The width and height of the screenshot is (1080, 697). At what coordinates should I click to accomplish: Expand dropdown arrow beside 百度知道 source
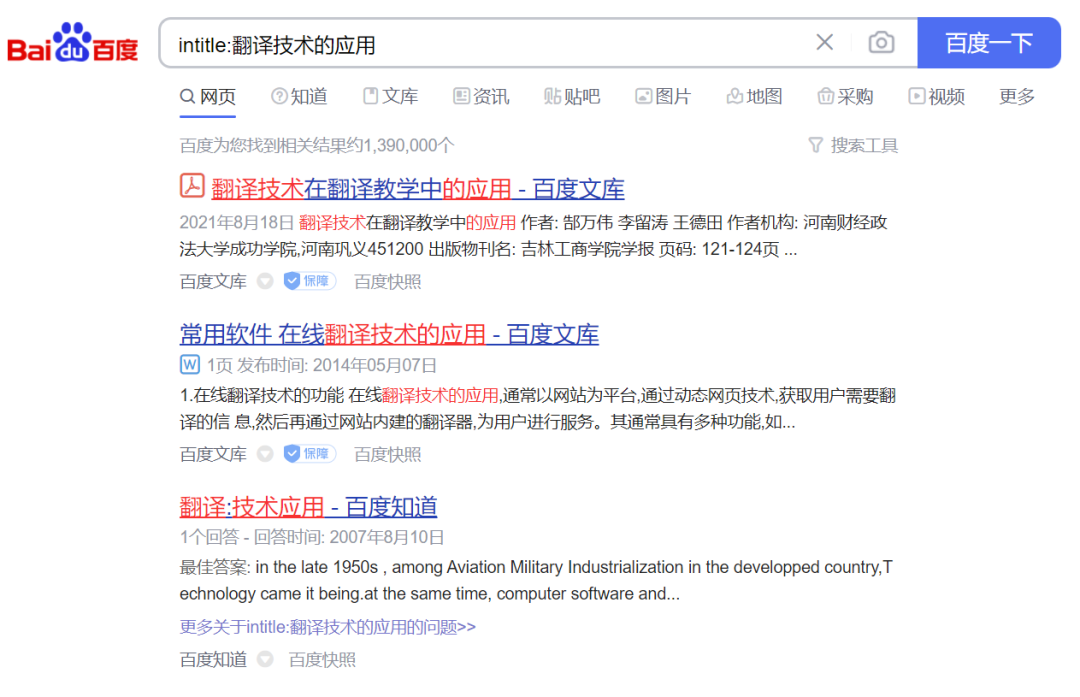[x=265, y=659]
